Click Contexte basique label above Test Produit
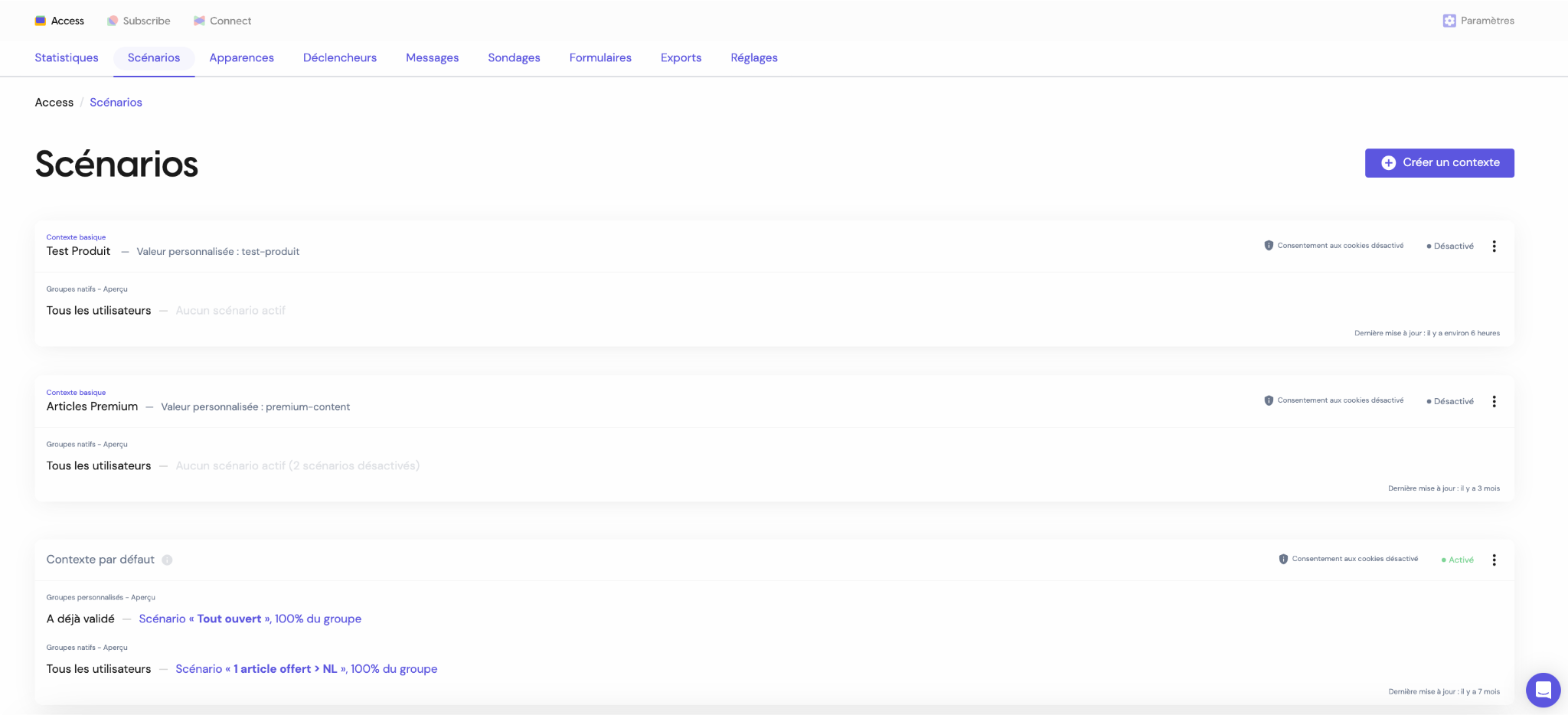The height and width of the screenshot is (715, 1568). point(76,237)
